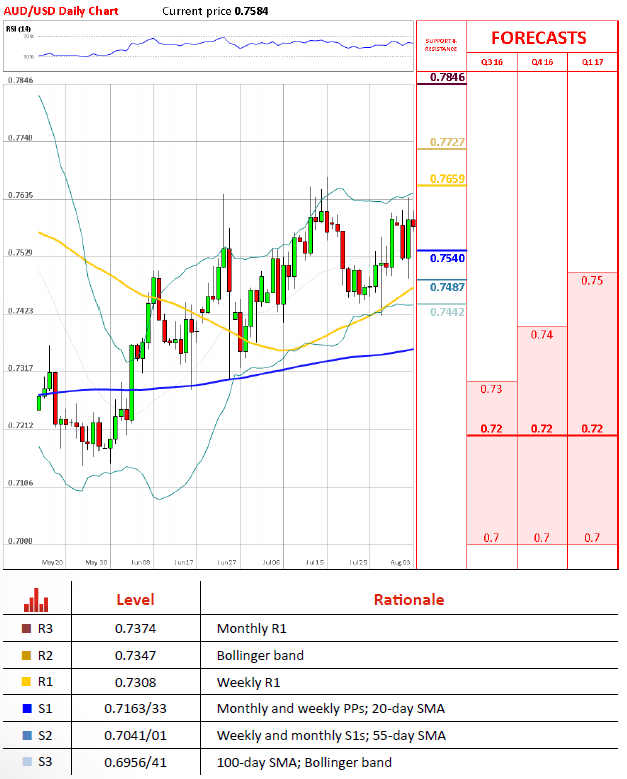Click the 0.72 median value in Q3 16 column

click(x=491, y=428)
